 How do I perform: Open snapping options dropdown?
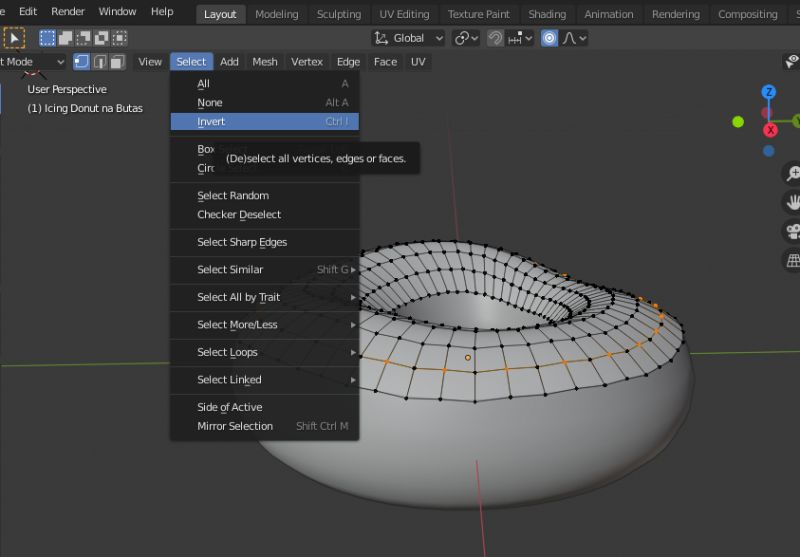click(520, 38)
